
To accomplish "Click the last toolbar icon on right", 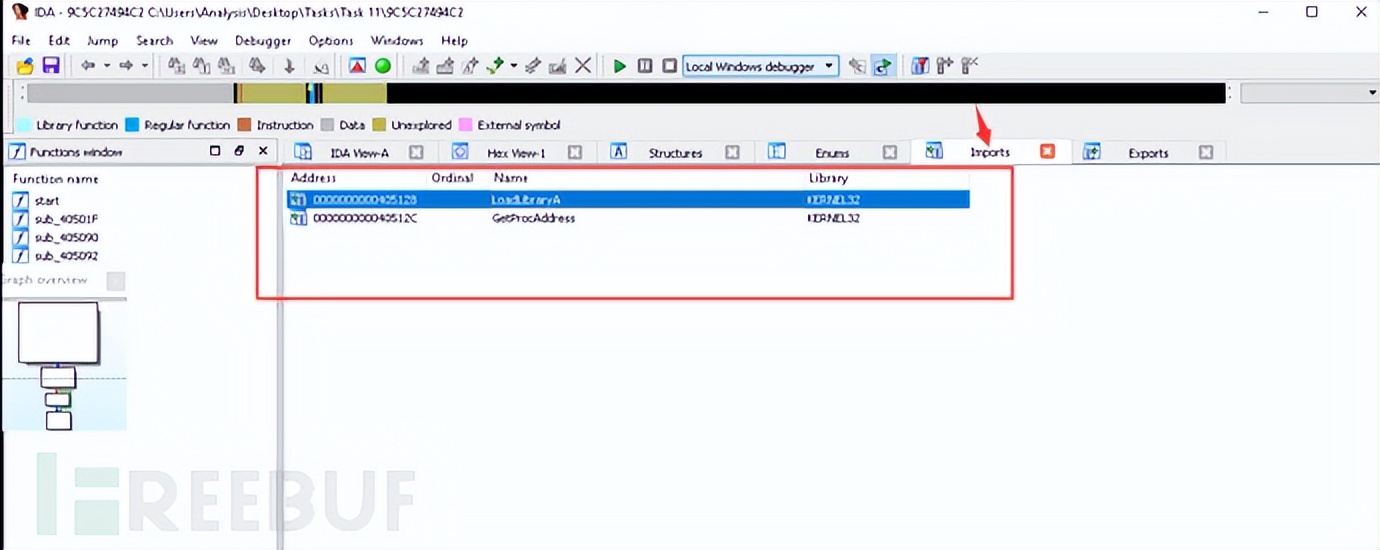I will click(x=969, y=66).
